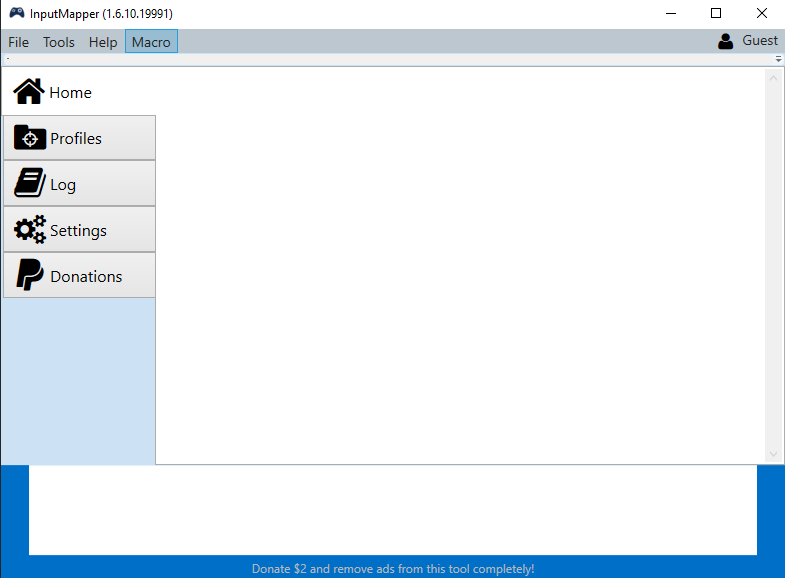Open the Tools menu
The height and width of the screenshot is (578, 785).
coord(59,42)
